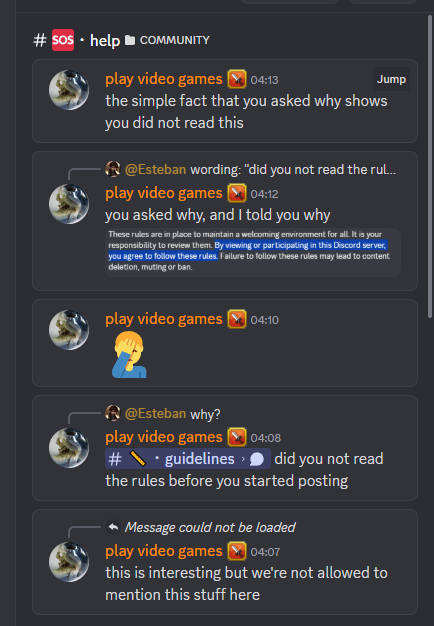Click the speech bubble icon in guidelines link

click(257, 459)
